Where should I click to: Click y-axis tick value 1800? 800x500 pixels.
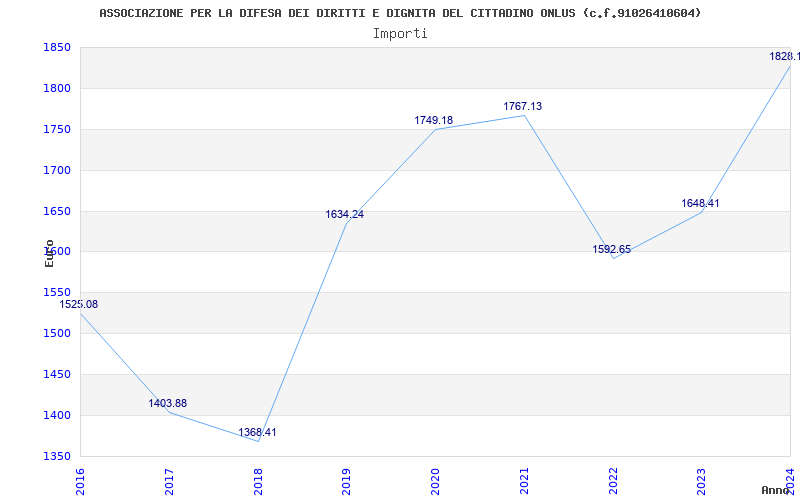tap(57, 89)
